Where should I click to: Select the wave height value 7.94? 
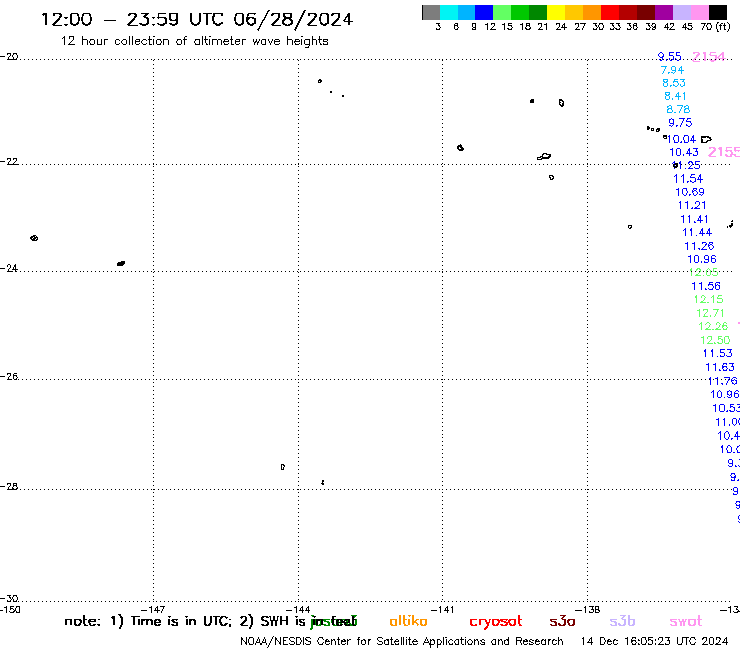672,70
